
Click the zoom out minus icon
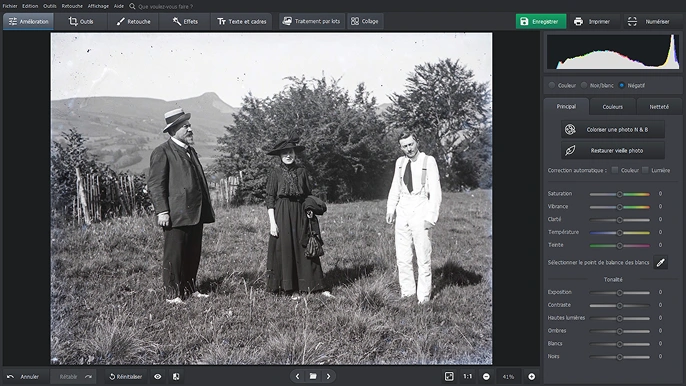486,376
